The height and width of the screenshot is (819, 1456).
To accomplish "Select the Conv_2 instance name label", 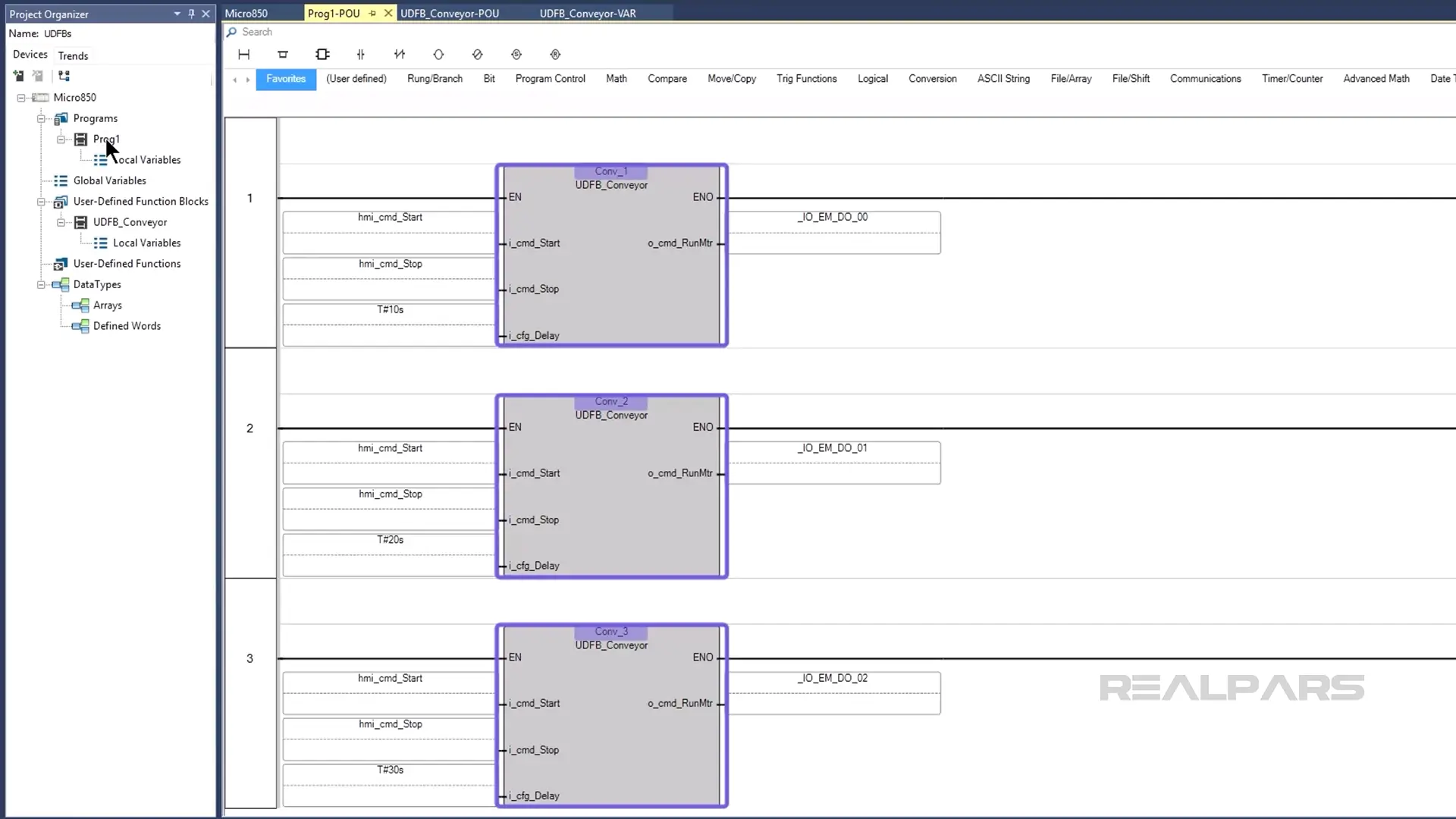I will 611,401.
